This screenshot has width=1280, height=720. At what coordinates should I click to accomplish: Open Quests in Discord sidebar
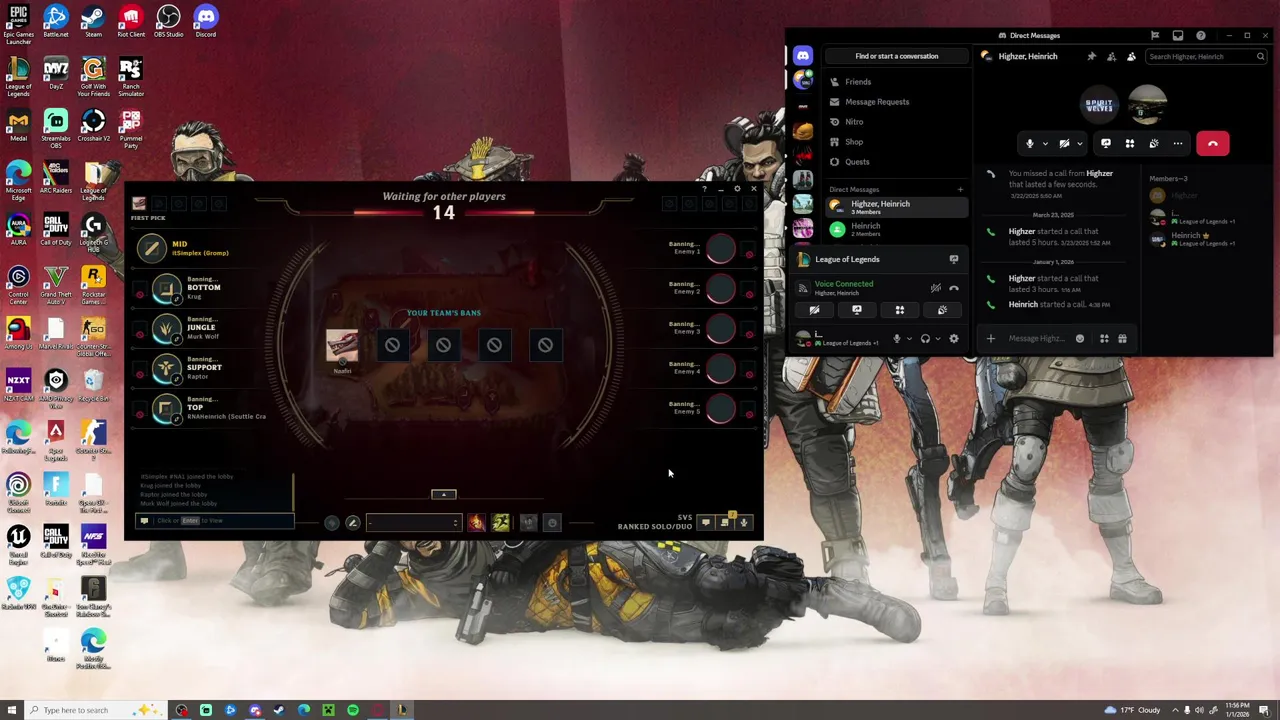click(895, 162)
